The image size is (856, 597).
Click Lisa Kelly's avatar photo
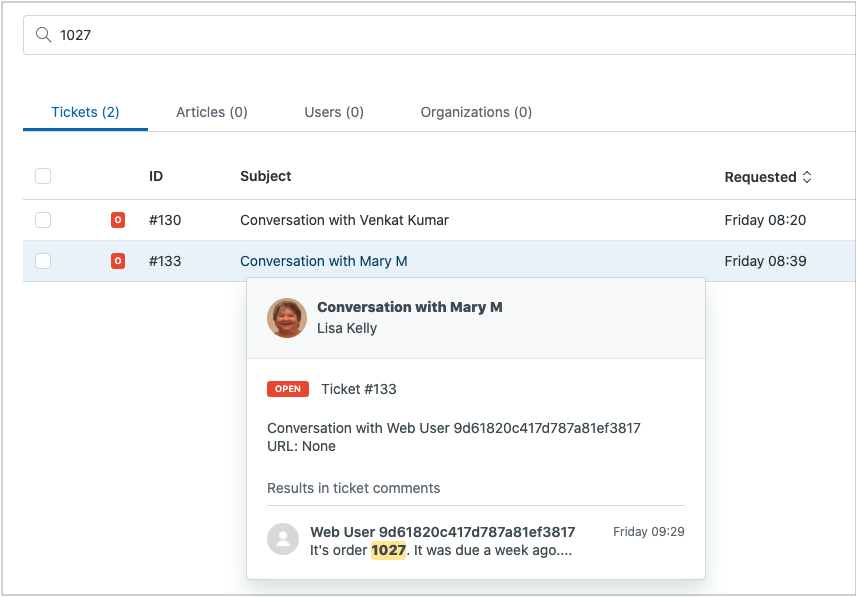[287, 318]
